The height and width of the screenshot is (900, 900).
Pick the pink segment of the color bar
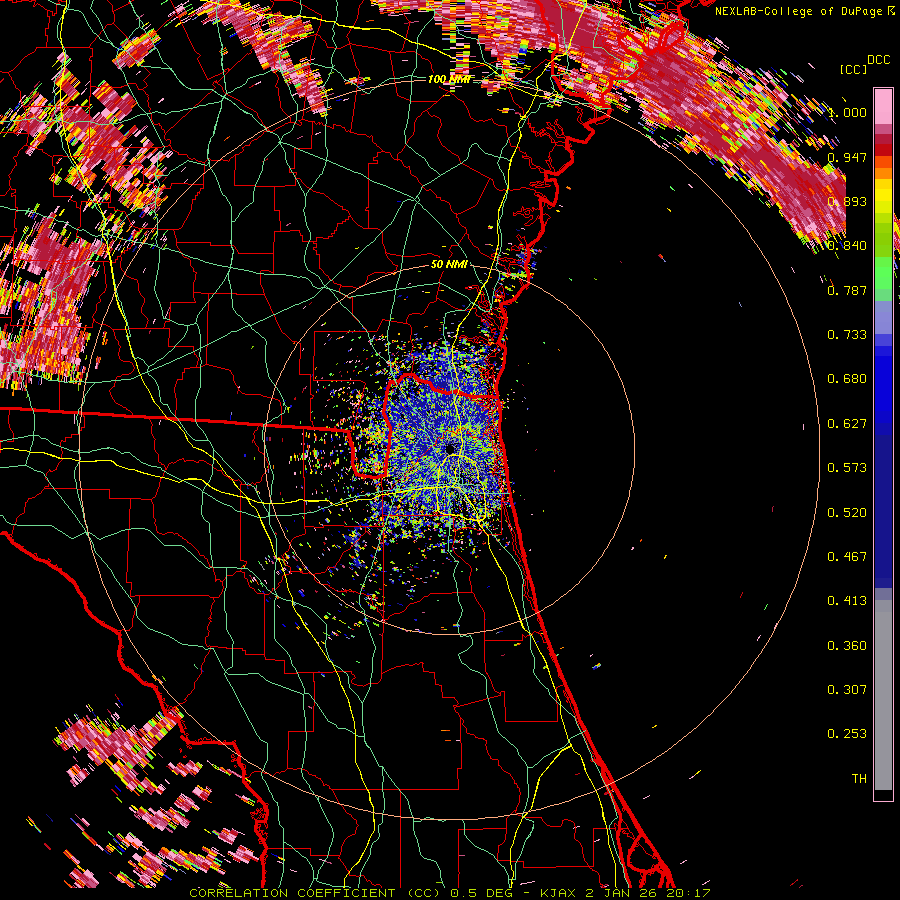pyautogui.click(x=883, y=107)
